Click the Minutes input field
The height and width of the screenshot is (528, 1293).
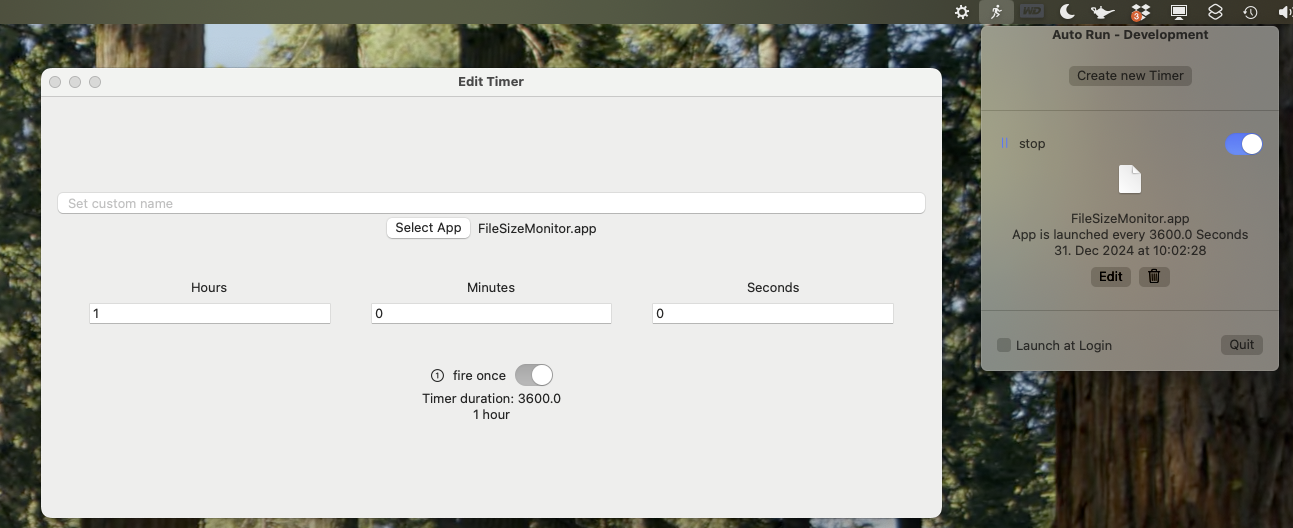[x=491, y=313]
